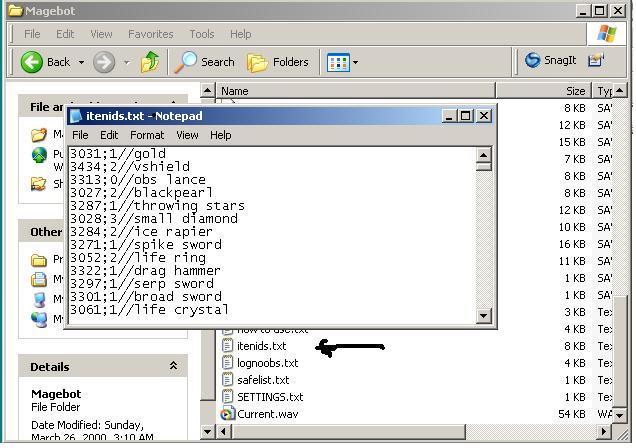Sort files by Size column header
The height and width of the screenshot is (448, 636).
(x=544, y=91)
